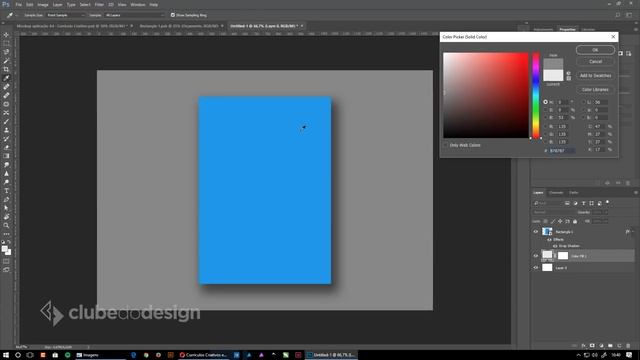Open Windows Start menu
This screenshot has height=360, width=640.
pos(6,355)
